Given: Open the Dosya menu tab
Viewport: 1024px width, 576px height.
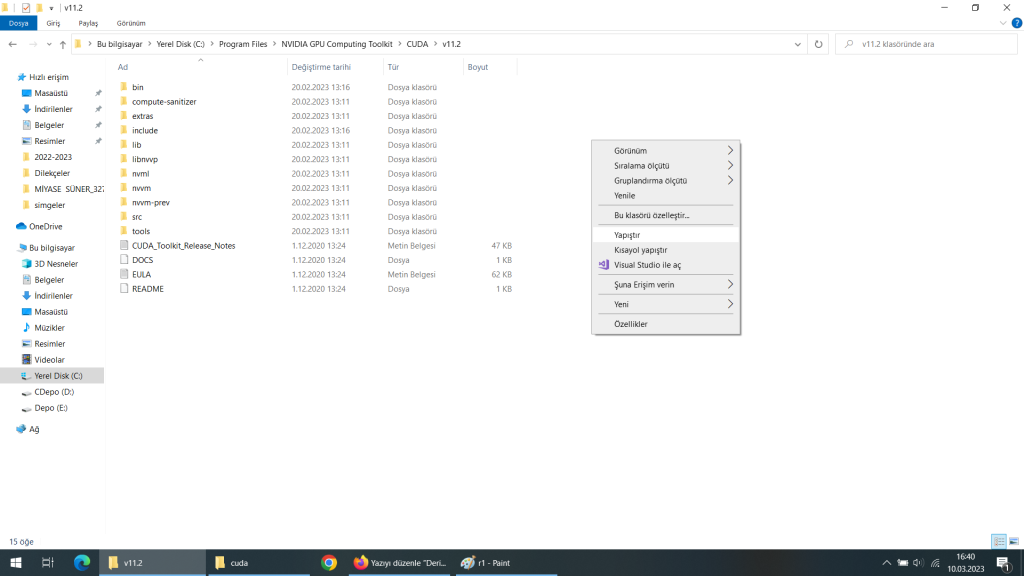Looking at the screenshot, I should click(18, 23).
